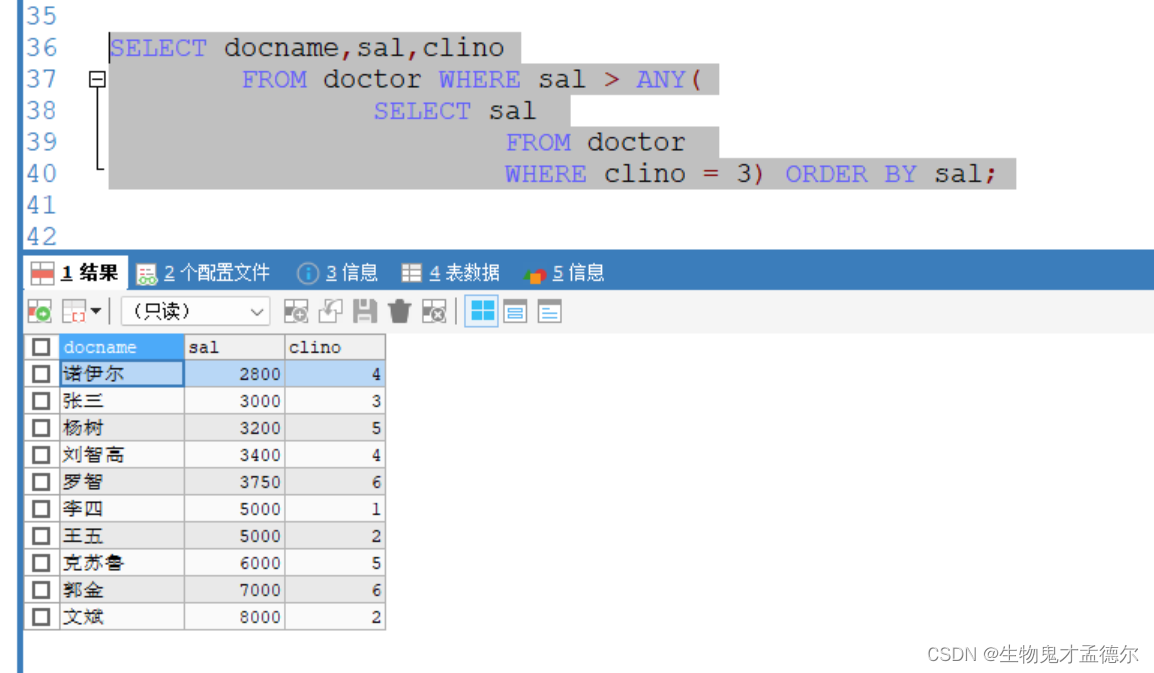
Task: Select the sal cell 6000
Action: [234, 563]
